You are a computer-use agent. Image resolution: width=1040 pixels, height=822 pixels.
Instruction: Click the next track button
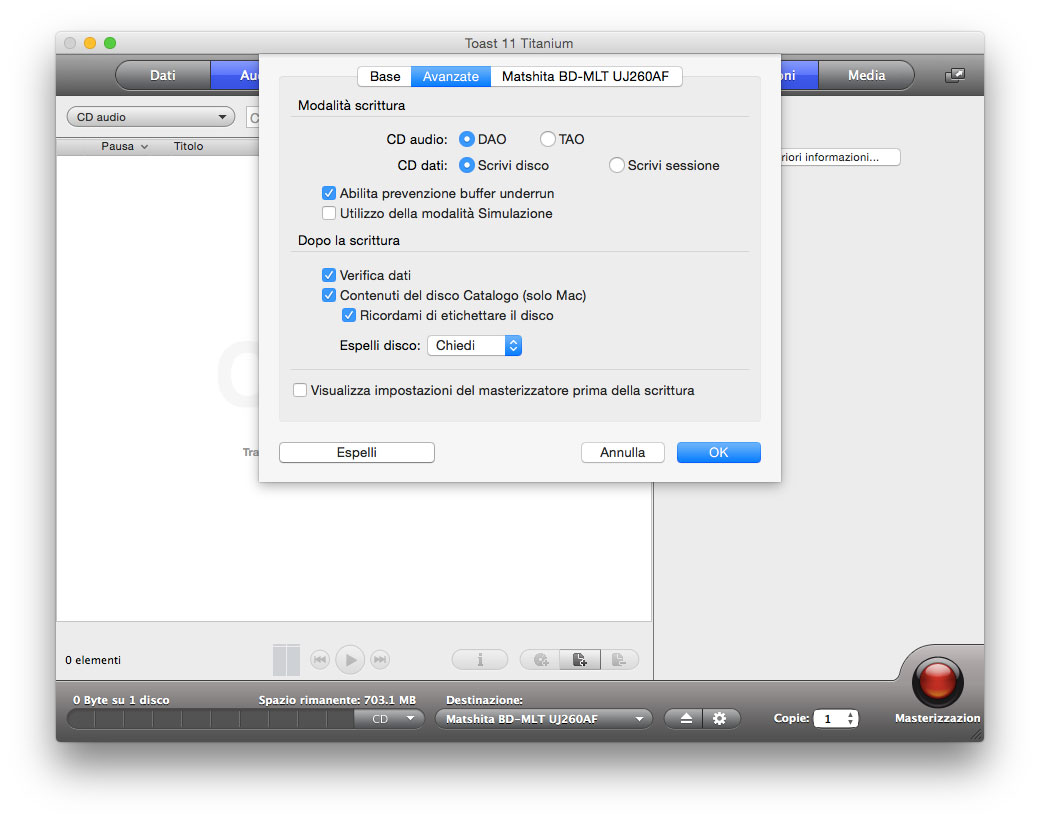coord(380,659)
